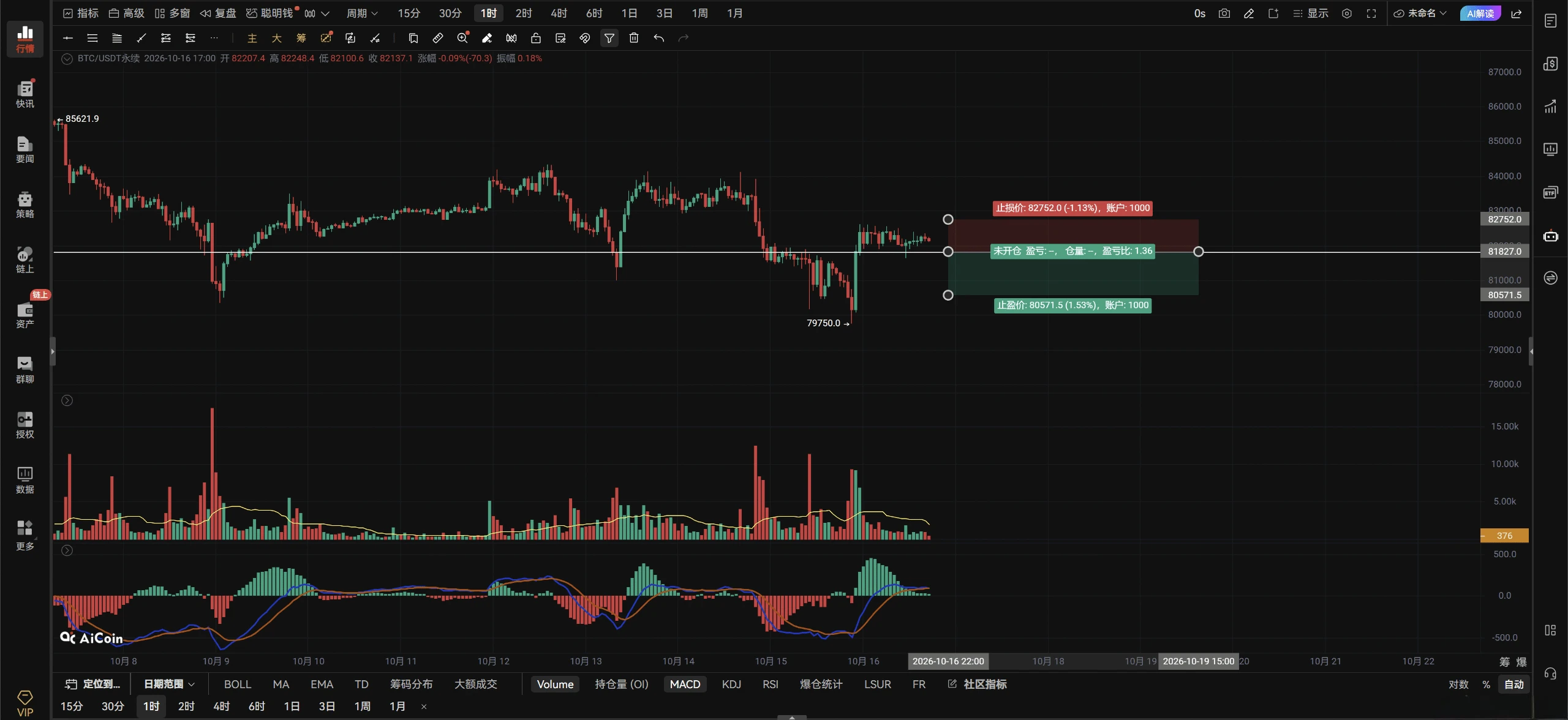1568x720 pixels.
Task: Open 群聊 in left sidebar
Action: [x=25, y=370]
